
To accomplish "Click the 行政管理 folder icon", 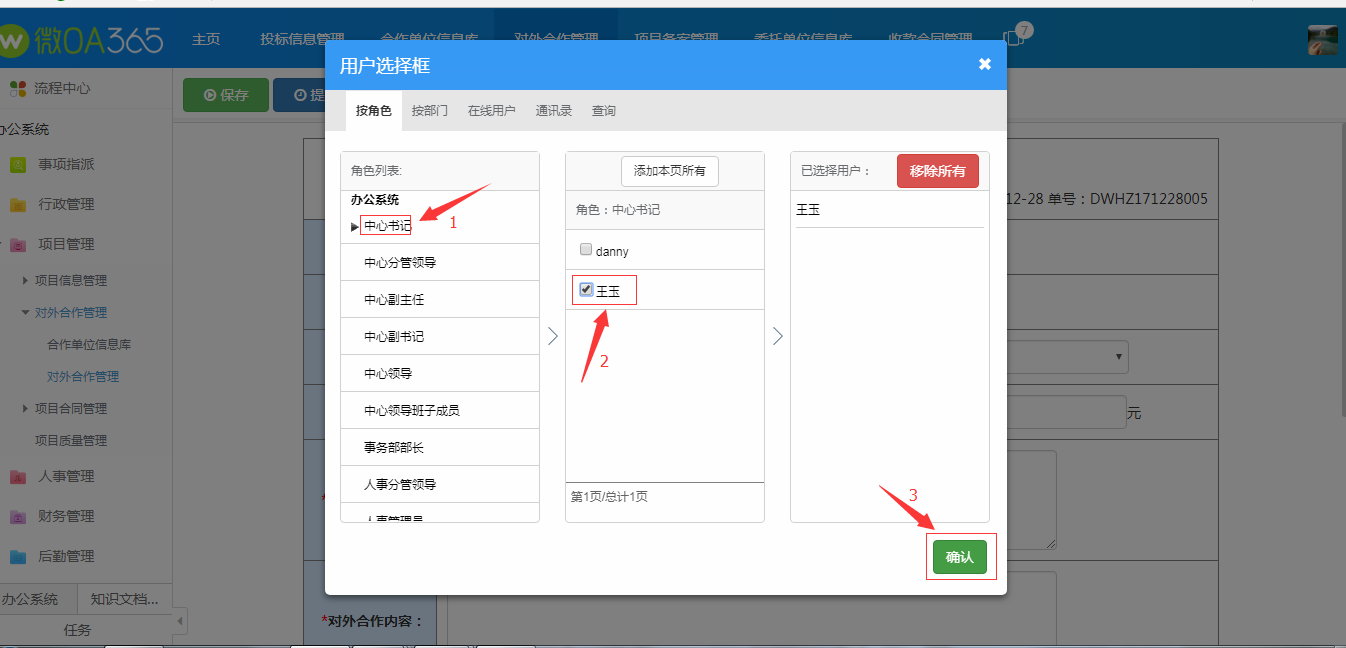I will [18, 204].
